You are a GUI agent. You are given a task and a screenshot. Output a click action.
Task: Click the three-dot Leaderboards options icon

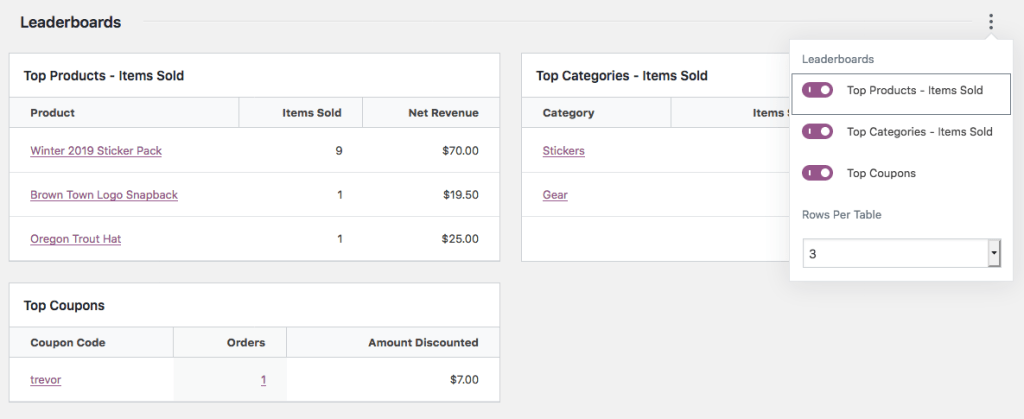pos(990,22)
